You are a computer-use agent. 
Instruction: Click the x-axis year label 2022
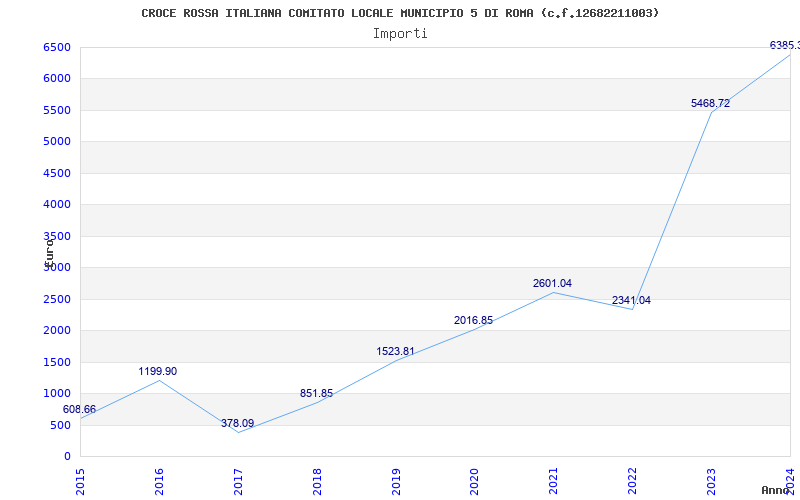tap(633, 481)
